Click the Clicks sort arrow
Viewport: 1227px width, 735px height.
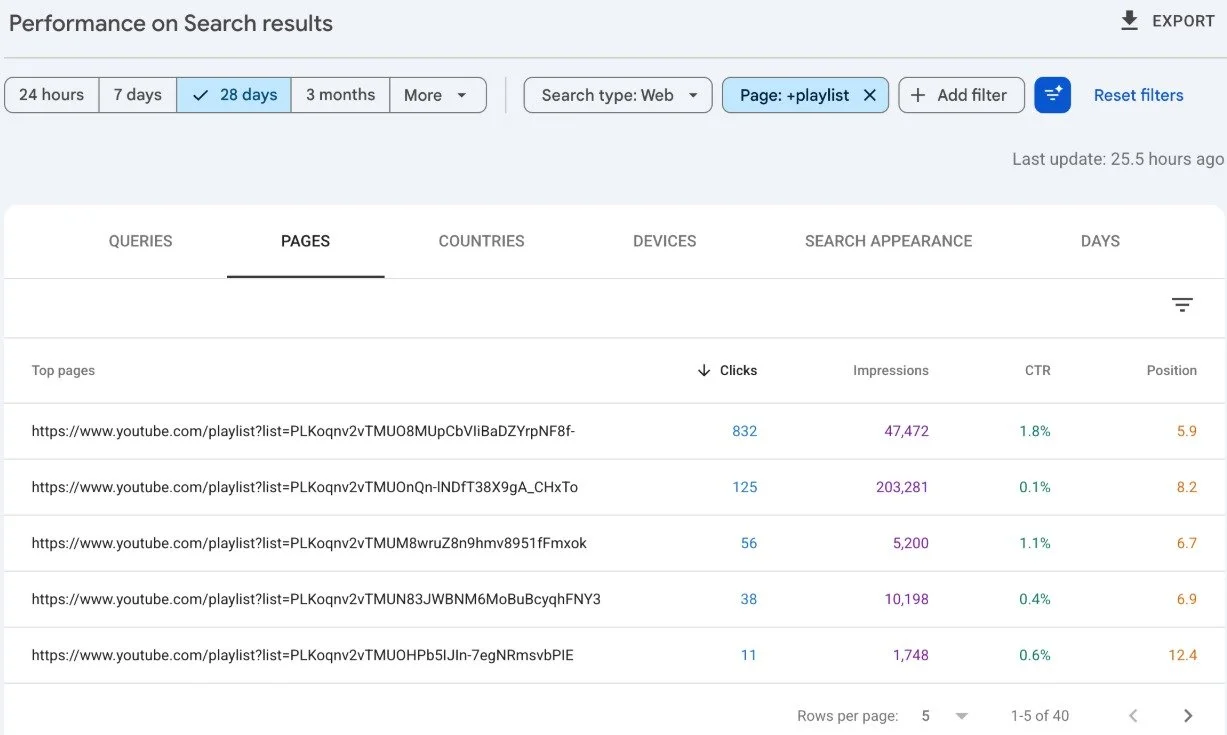pos(704,370)
